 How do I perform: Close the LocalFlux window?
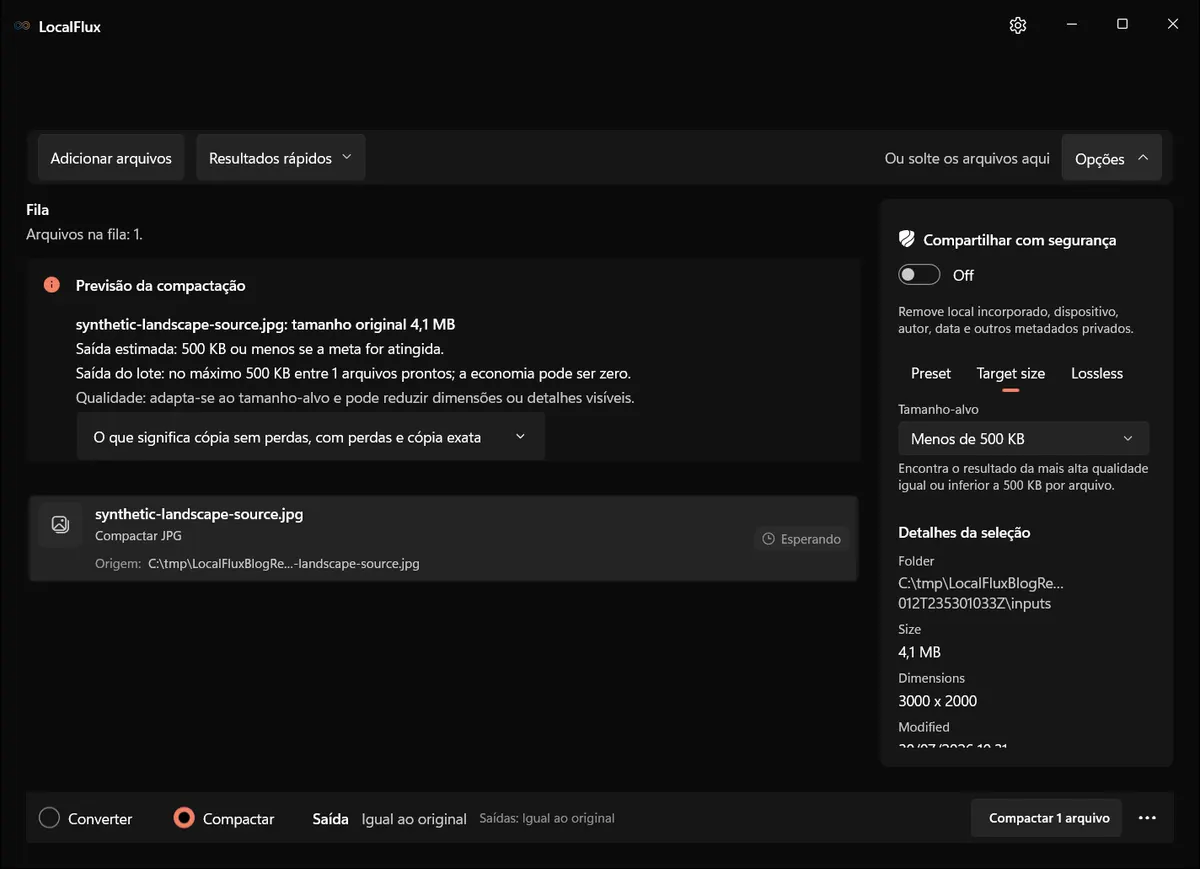[x=1173, y=25]
